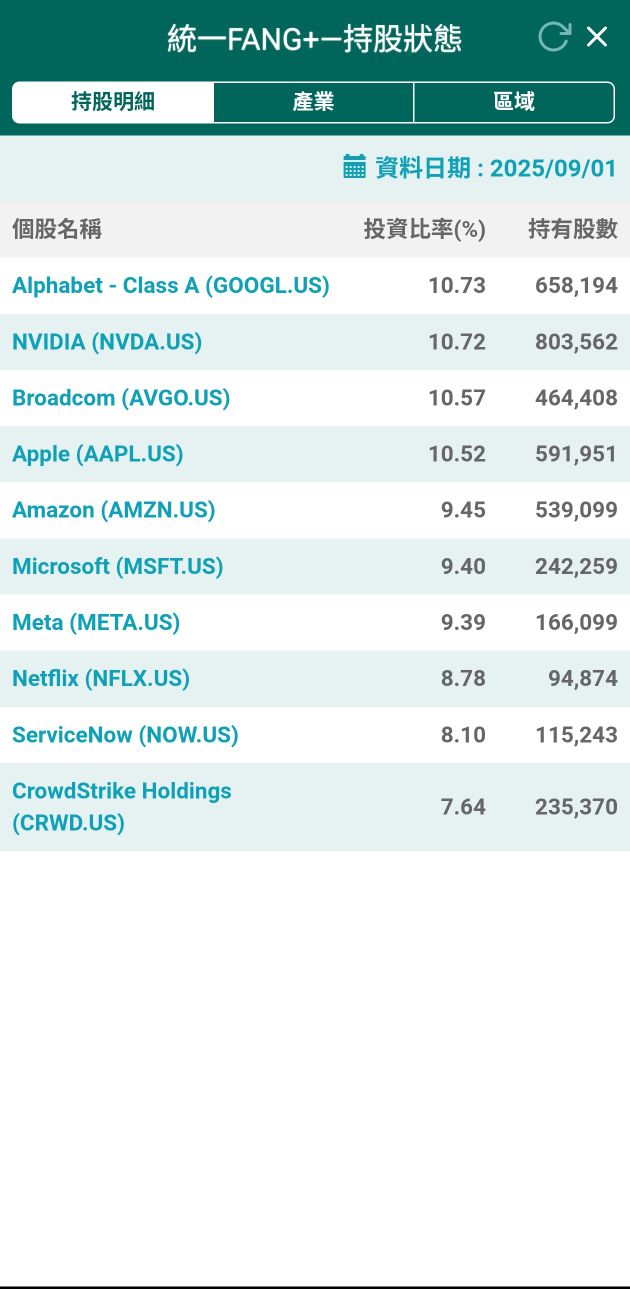Switch to the 區域 tab

click(514, 102)
